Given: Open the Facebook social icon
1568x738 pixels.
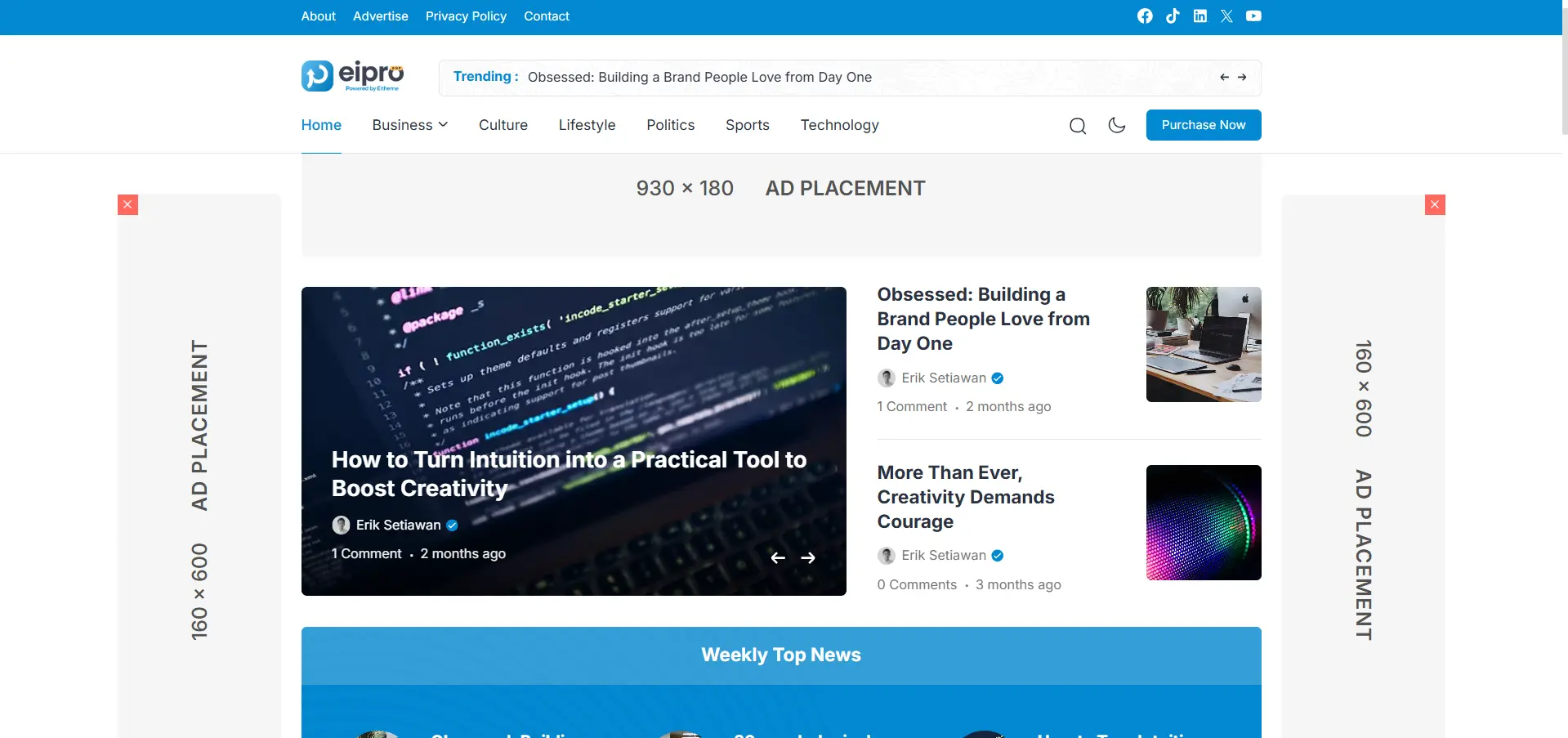Looking at the screenshot, I should [1145, 16].
